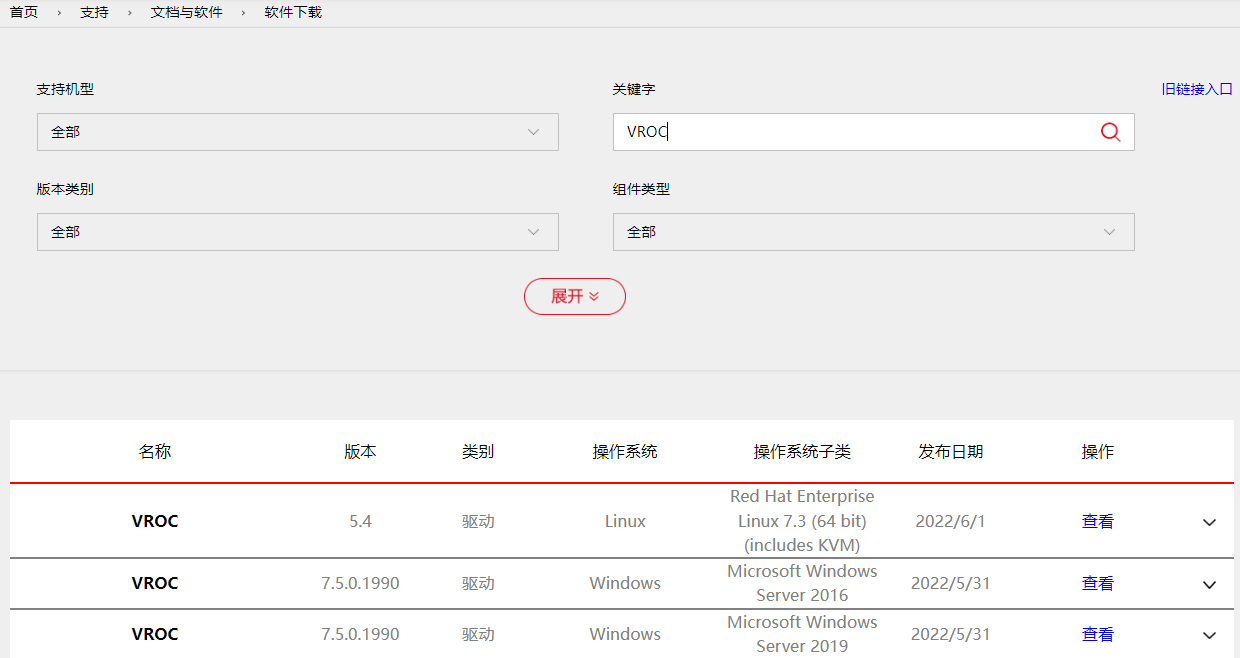This screenshot has width=1240, height=658.
Task: Click the 类别 column header
Action: click(x=478, y=451)
